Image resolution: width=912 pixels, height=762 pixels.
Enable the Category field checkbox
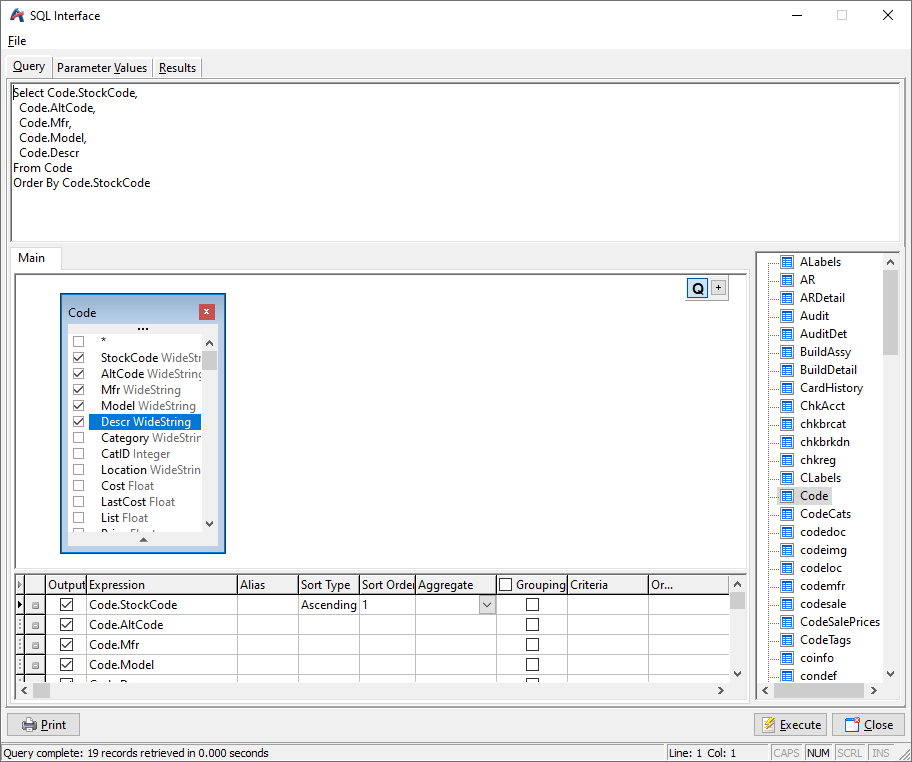point(79,438)
